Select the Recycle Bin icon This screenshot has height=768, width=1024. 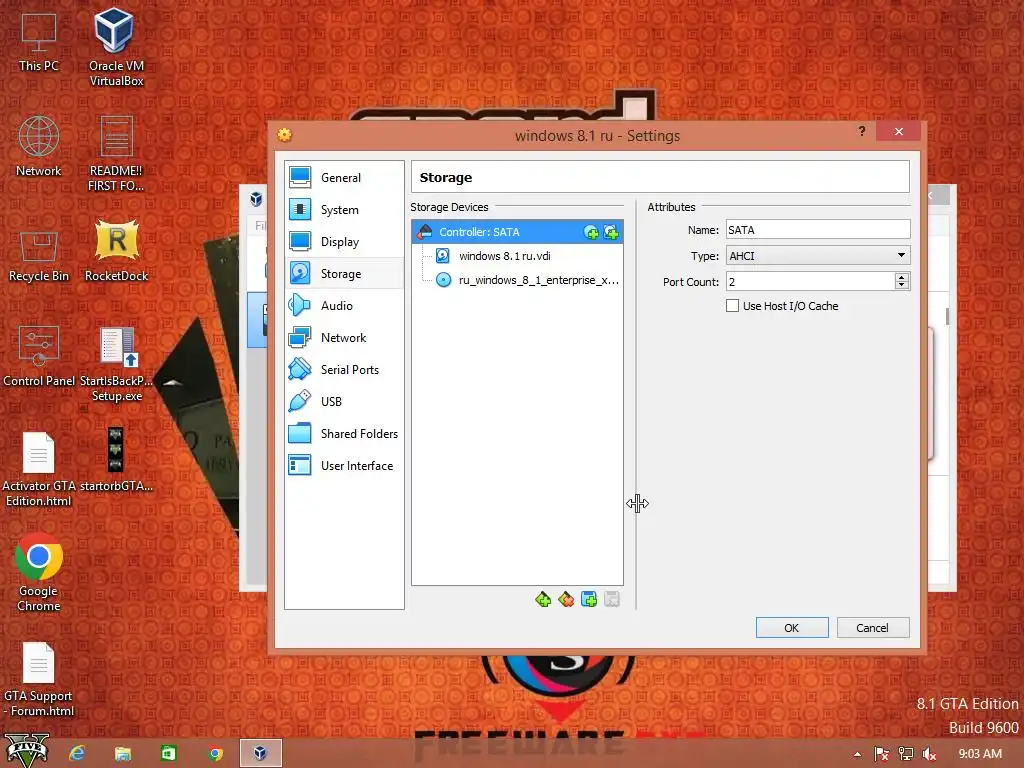coord(39,255)
